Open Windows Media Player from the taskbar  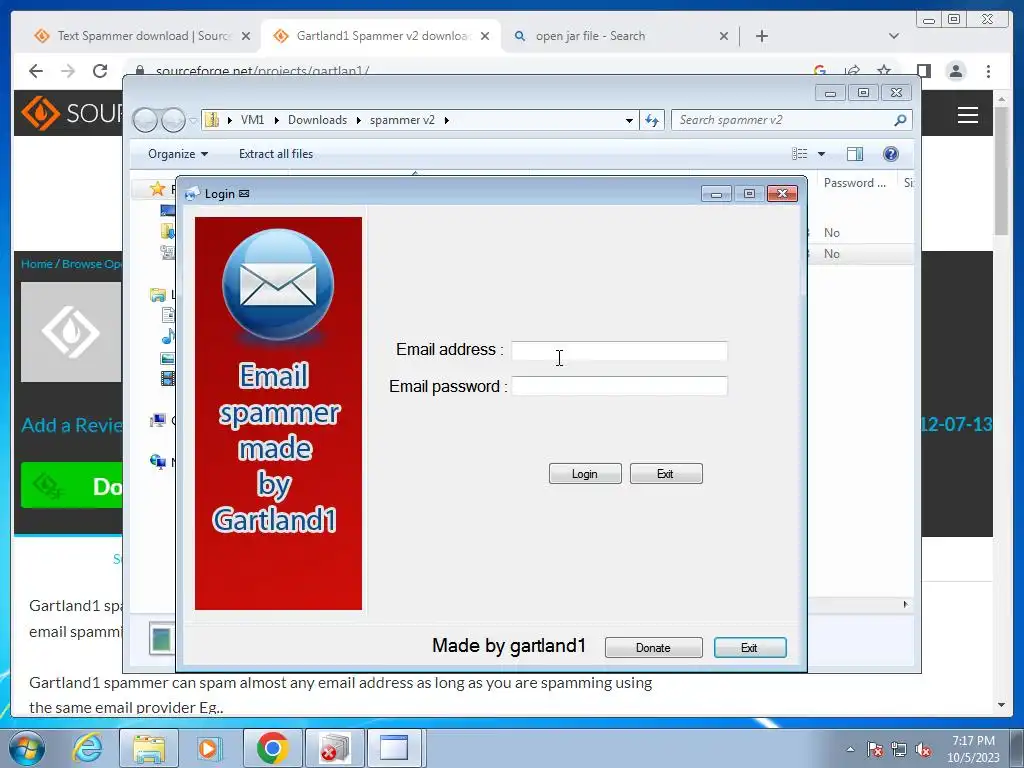210,748
